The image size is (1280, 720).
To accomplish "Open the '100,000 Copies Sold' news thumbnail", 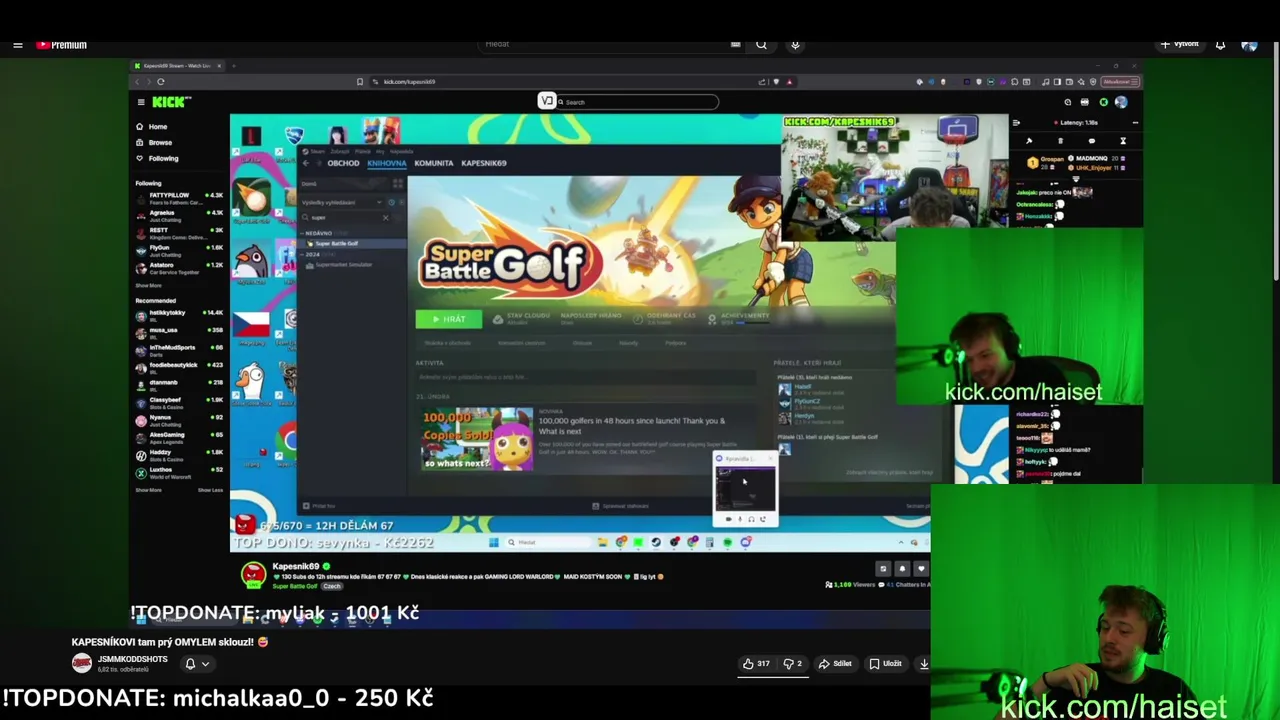I will [x=478, y=438].
